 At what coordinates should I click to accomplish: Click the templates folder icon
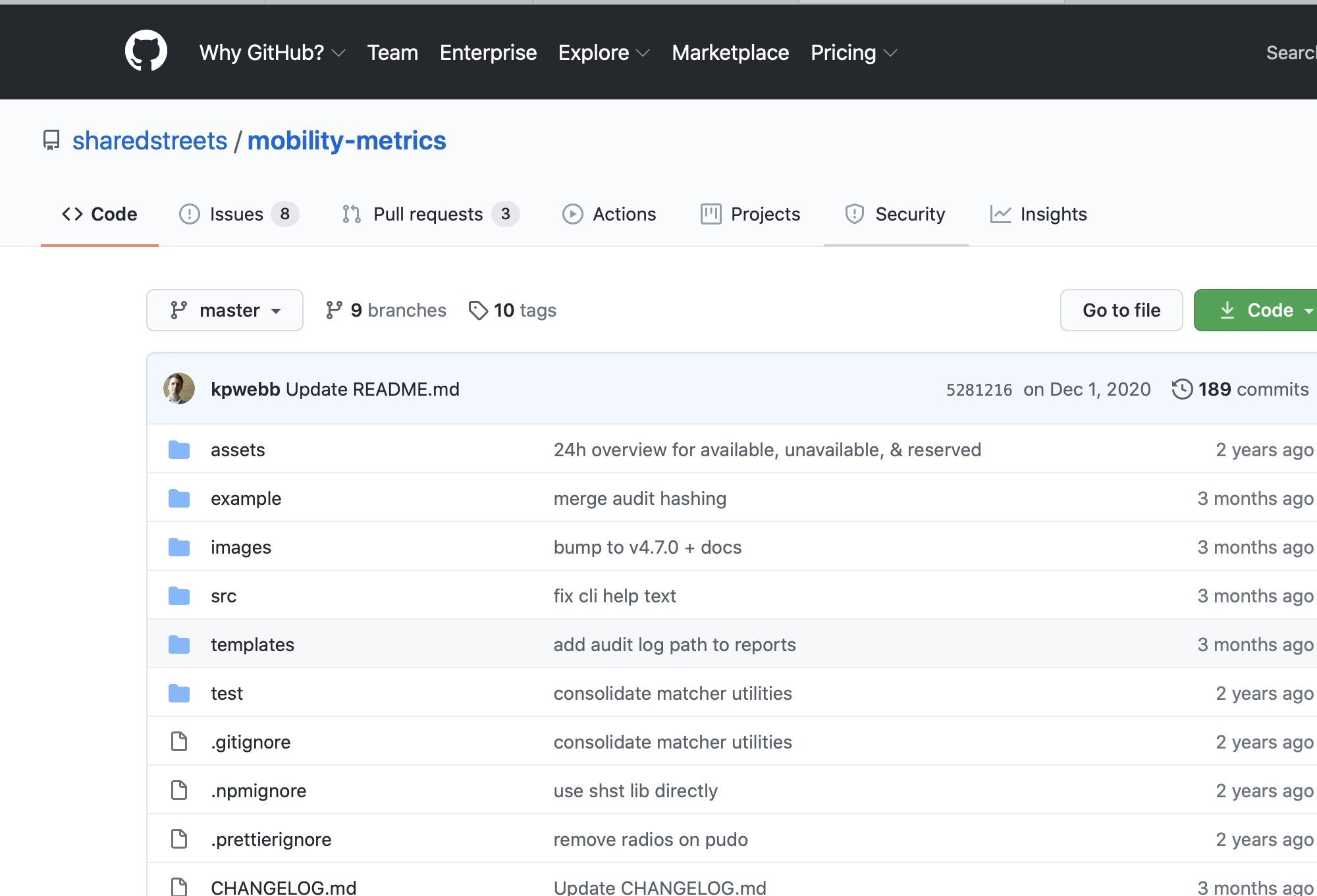[179, 645]
